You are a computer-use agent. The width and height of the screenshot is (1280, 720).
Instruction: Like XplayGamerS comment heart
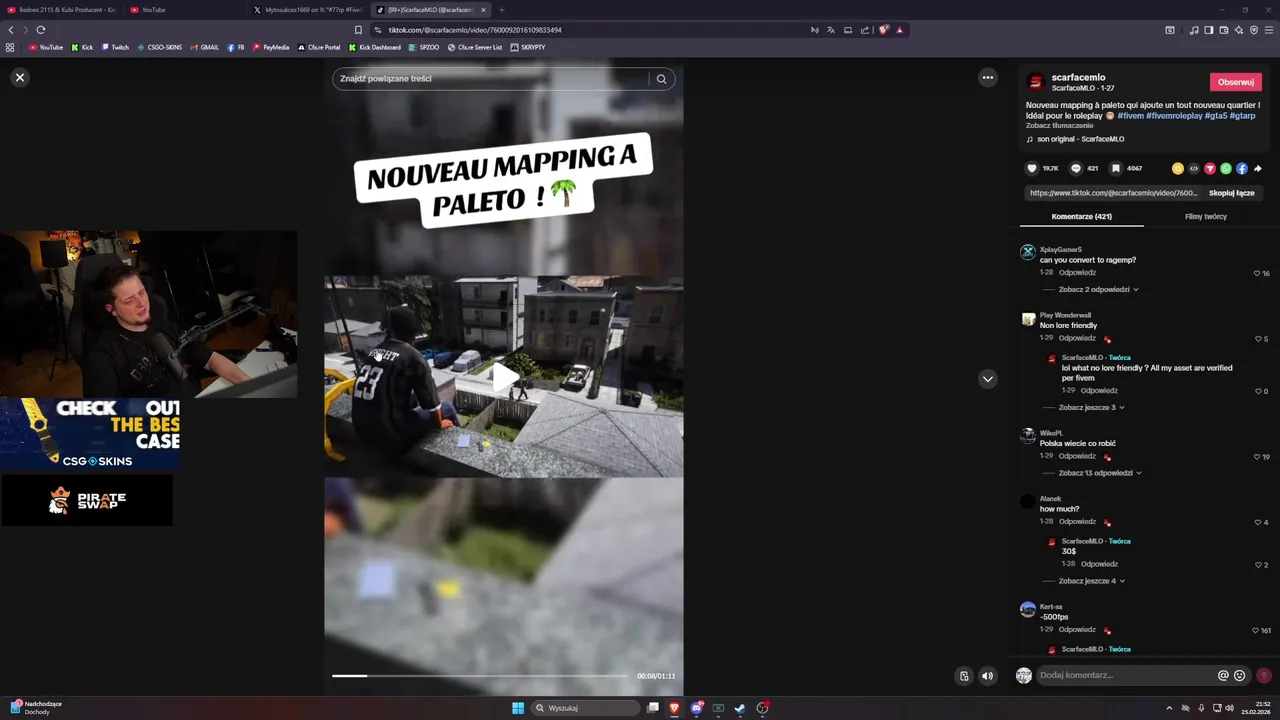click(x=1257, y=273)
